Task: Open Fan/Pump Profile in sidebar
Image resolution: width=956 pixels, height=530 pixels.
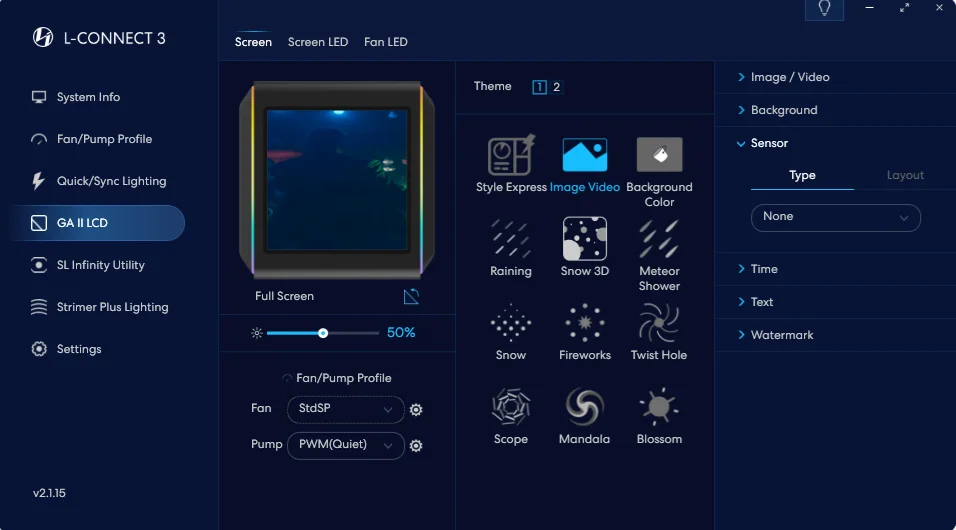Action: 104,139
